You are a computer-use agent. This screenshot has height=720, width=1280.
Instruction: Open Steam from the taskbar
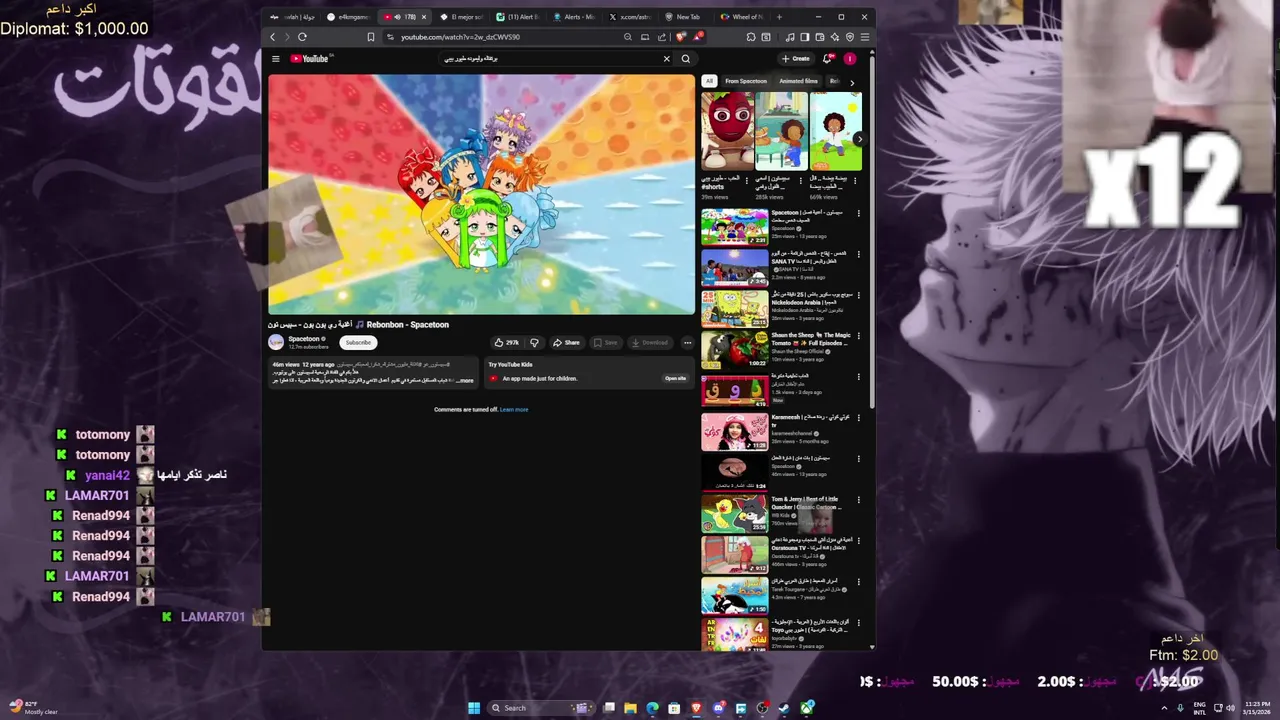tap(785, 708)
